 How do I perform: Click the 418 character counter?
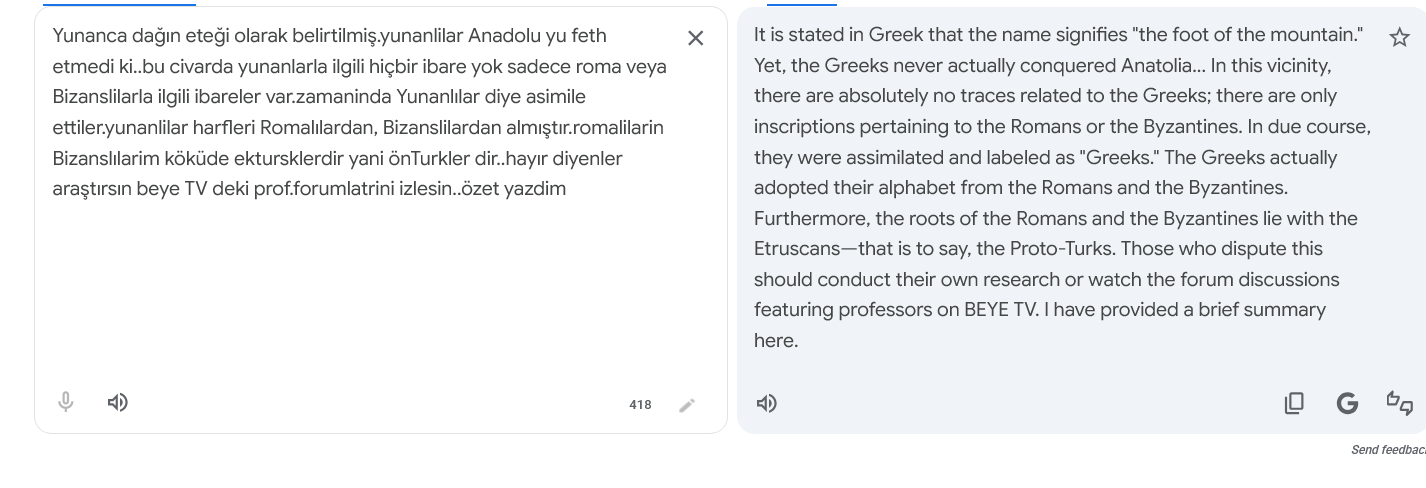point(640,405)
